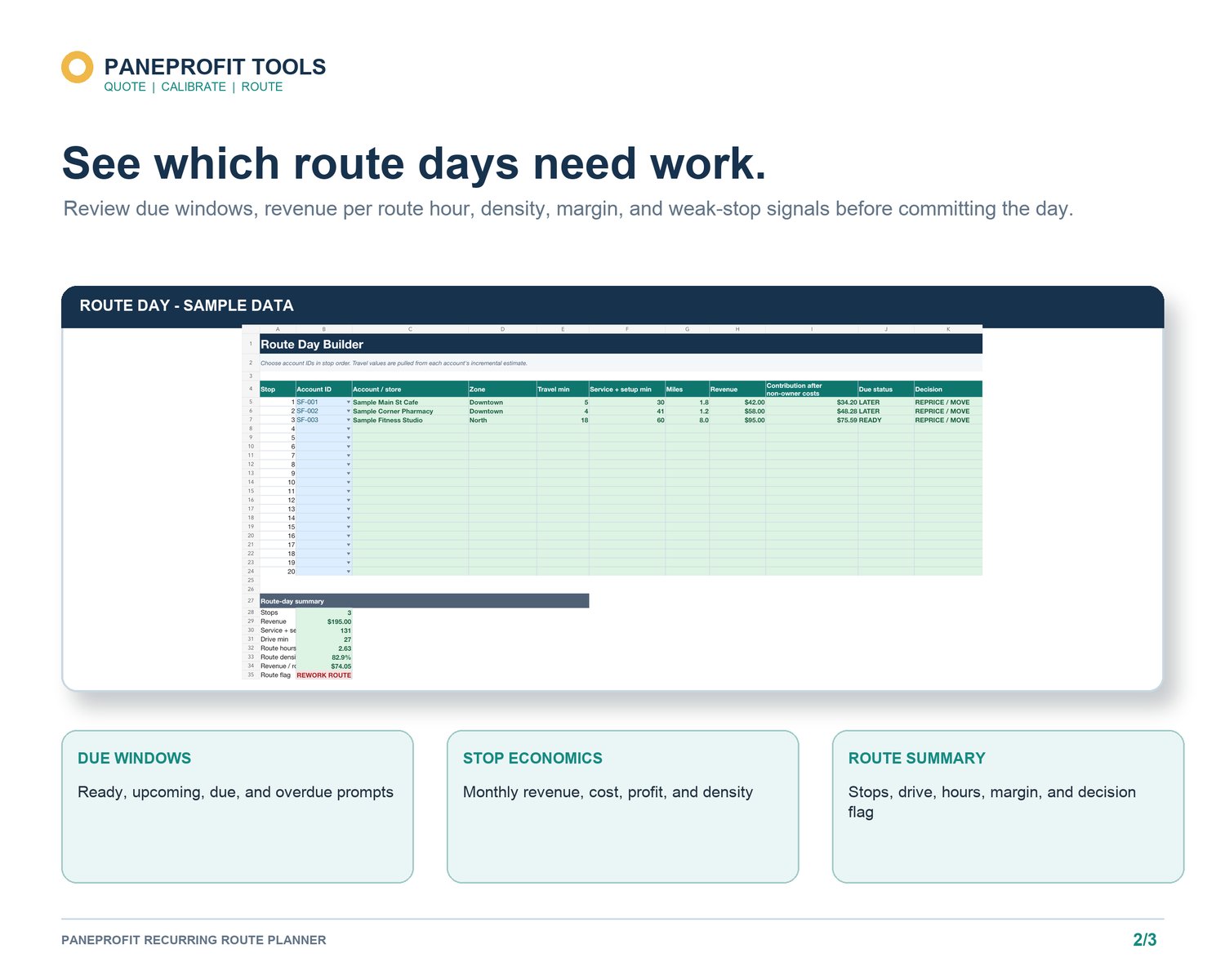
Task: Select the STOP ECONOMICS card
Action: point(622,807)
